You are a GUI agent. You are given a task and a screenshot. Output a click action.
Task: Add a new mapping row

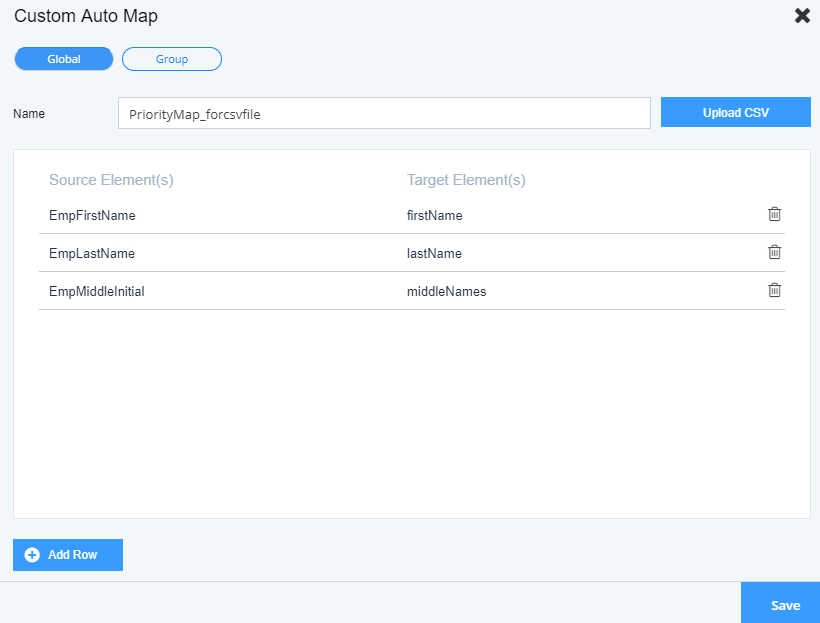(68, 554)
